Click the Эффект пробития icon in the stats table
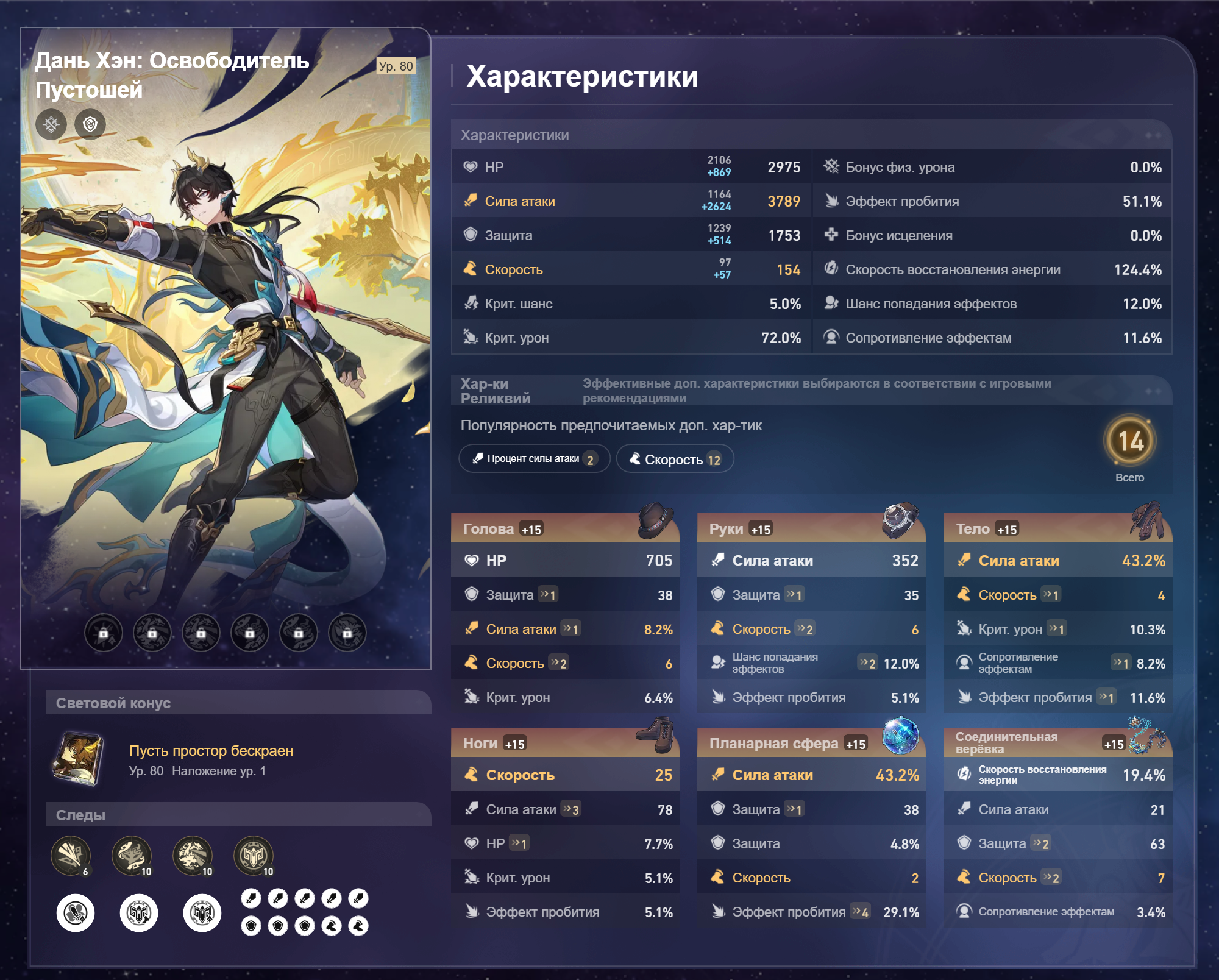 tap(831, 201)
